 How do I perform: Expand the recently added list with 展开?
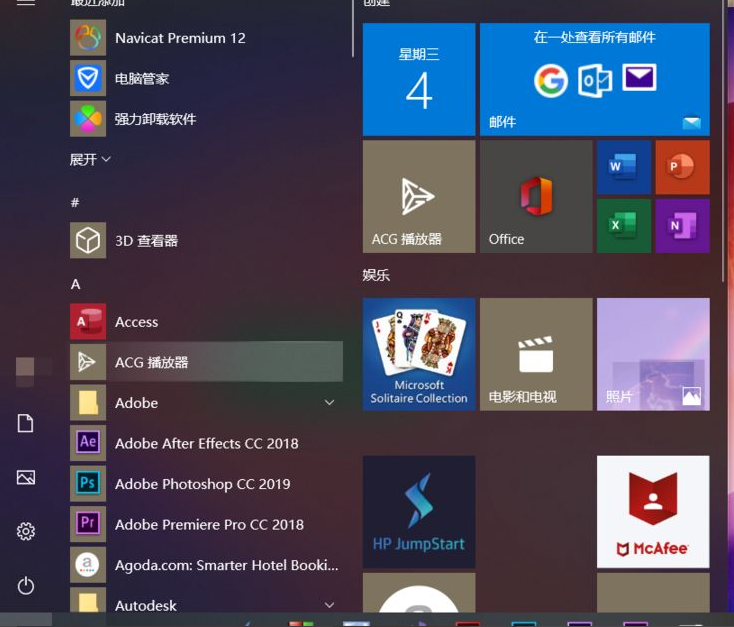click(90, 160)
